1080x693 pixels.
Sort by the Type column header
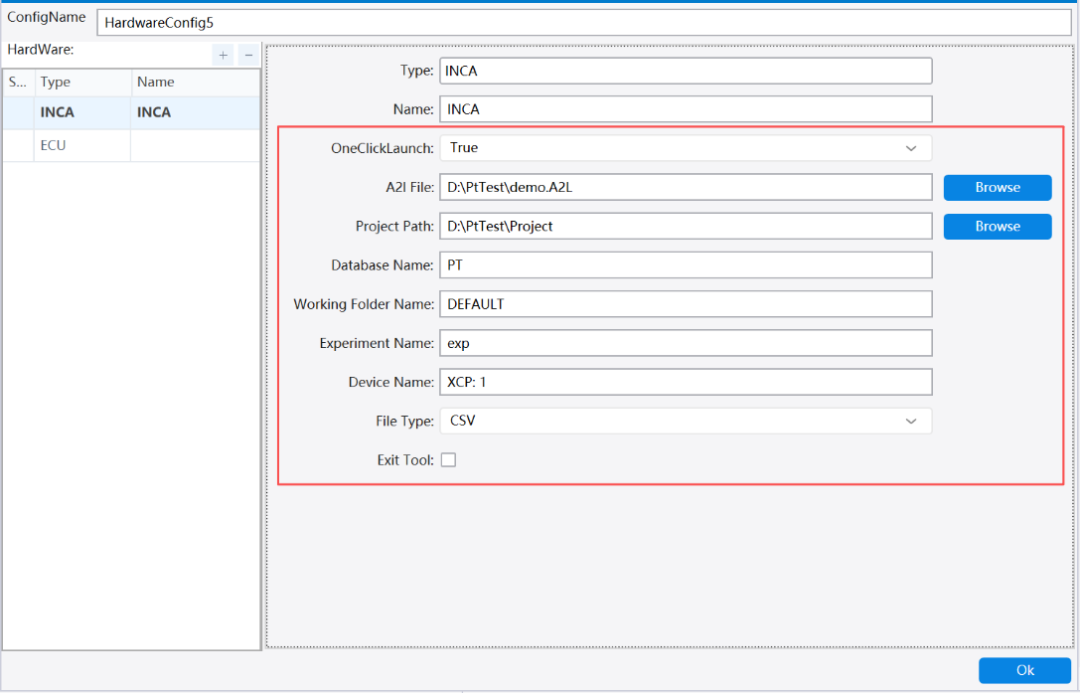click(82, 82)
